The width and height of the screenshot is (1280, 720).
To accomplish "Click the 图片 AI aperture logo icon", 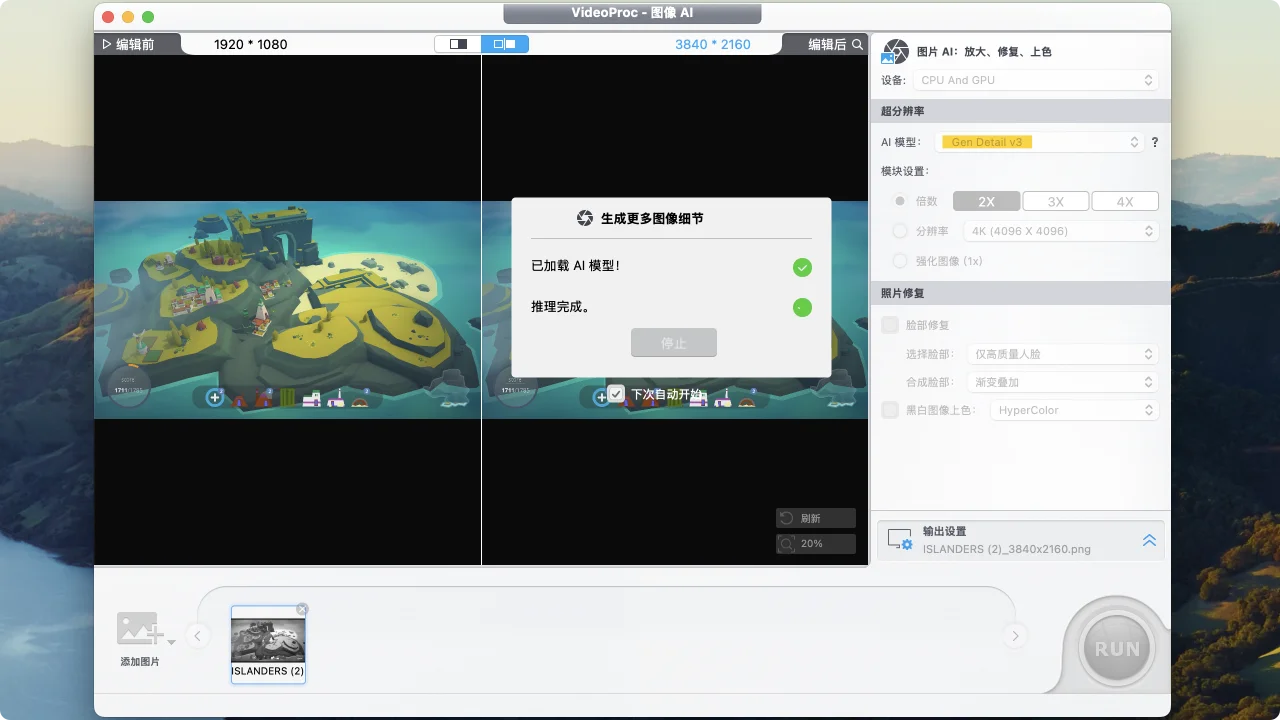I will point(895,52).
